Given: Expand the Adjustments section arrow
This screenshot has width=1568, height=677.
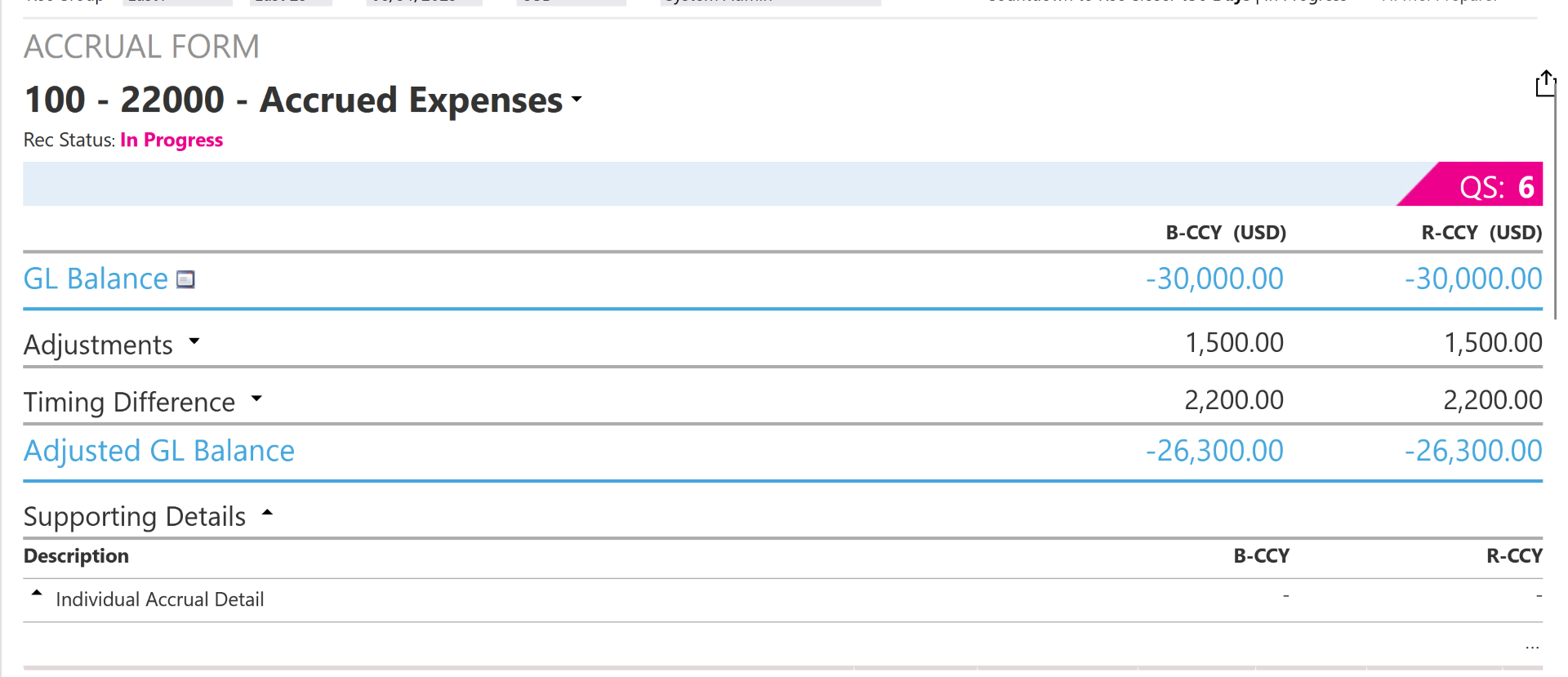Looking at the screenshot, I should point(194,341).
